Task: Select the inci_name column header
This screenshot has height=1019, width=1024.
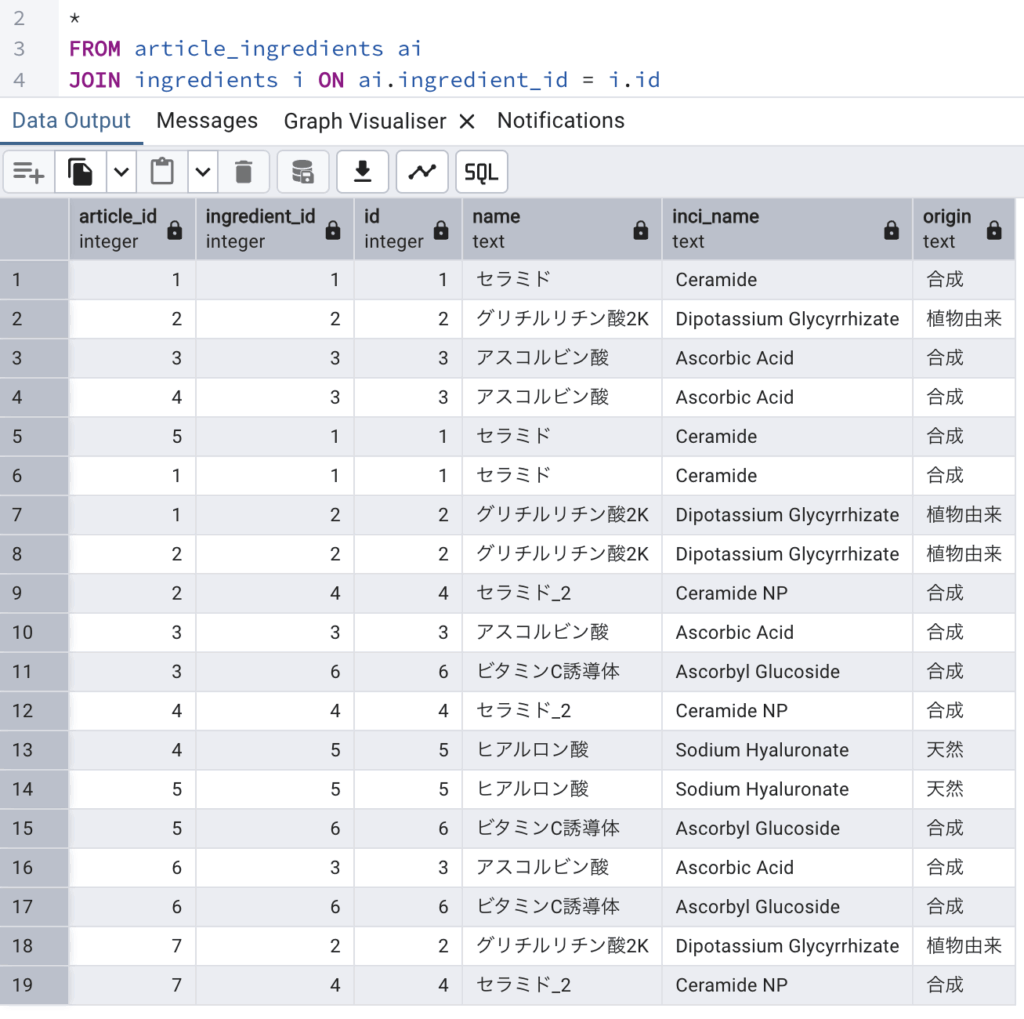Action: 787,229
